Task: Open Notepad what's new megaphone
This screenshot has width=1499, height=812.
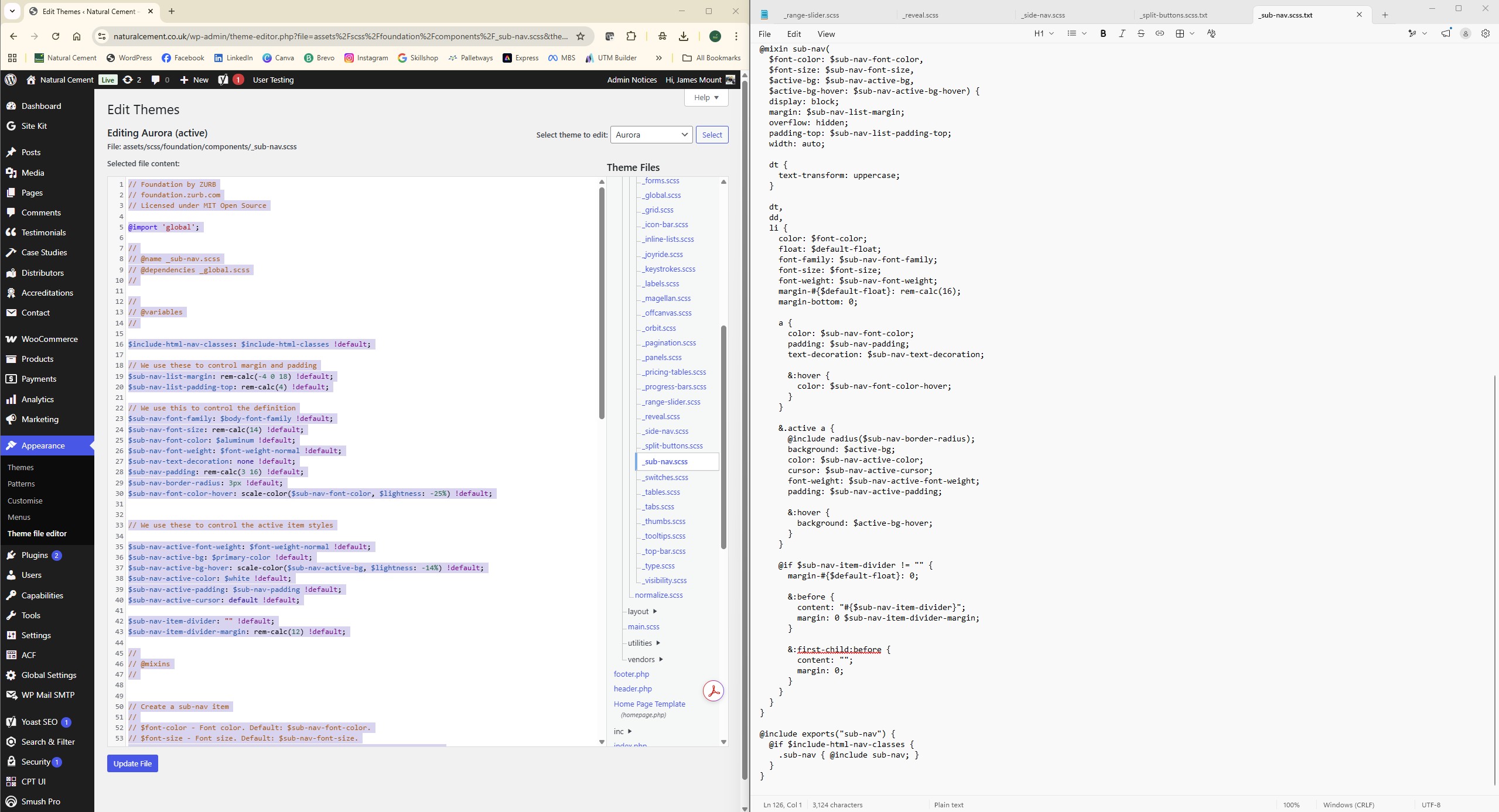Action: pyautogui.click(x=1446, y=33)
